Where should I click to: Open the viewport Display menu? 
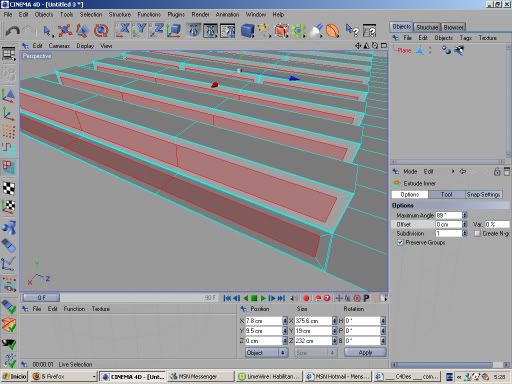point(85,46)
